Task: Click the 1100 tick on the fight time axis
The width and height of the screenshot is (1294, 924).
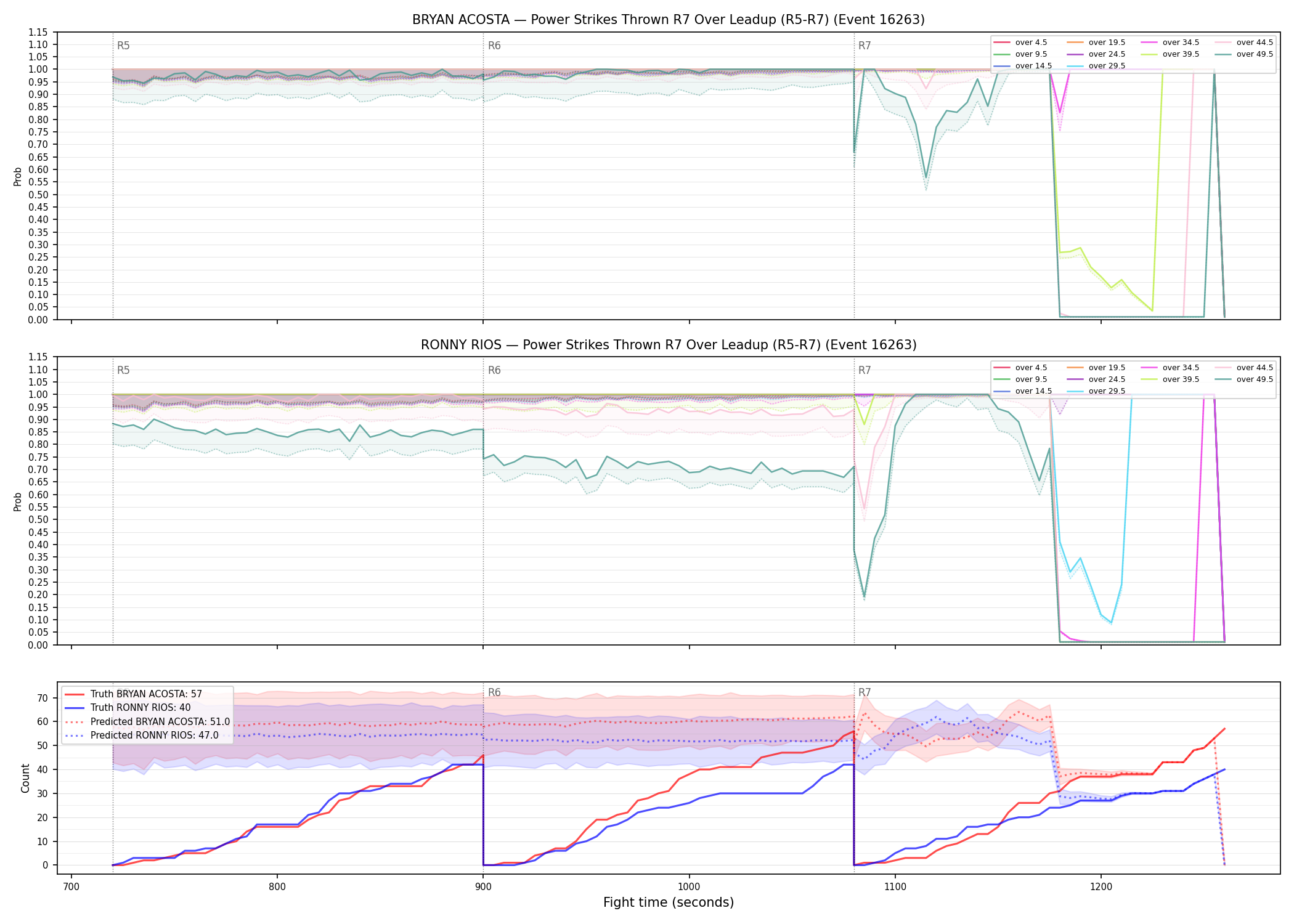Action: tap(895, 886)
